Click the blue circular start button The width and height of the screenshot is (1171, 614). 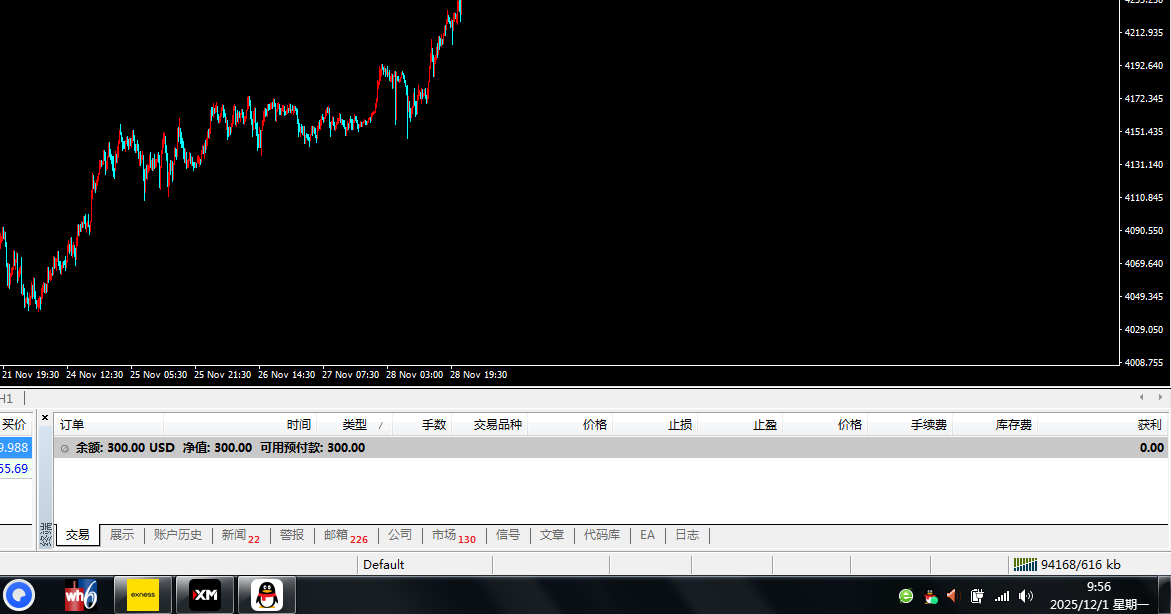coord(18,595)
